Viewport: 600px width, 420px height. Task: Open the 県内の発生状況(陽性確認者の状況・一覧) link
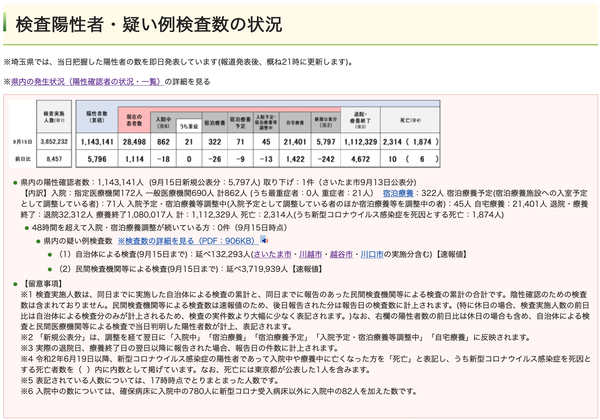click(88, 81)
